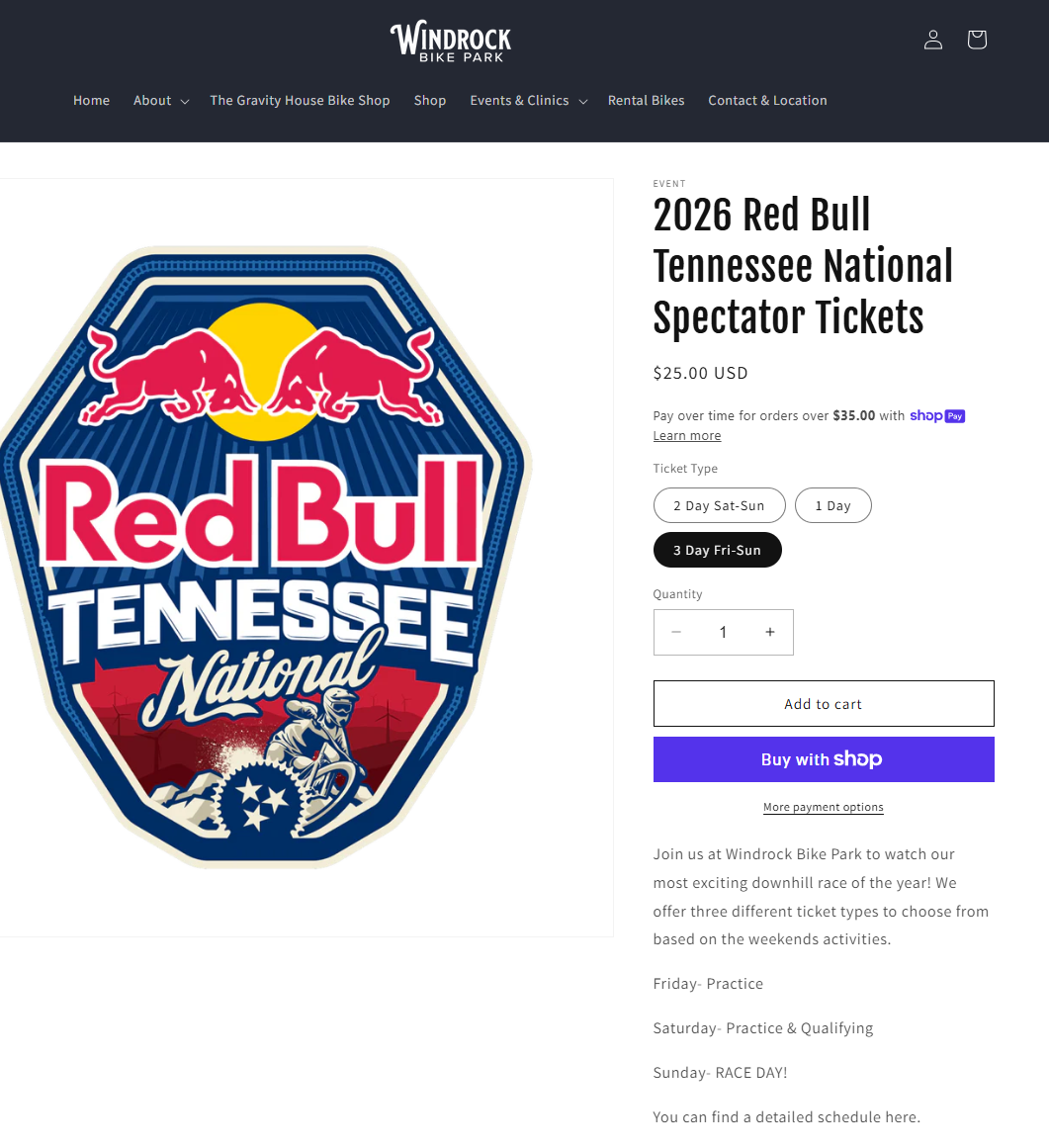Go to the Home menu item
Screen dimensions: 1049x1148
click(91, 101)
